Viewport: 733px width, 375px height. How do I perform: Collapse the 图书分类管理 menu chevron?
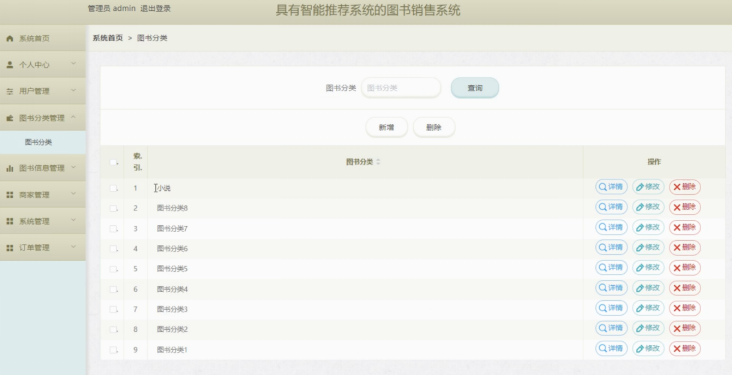pyautogui.click(x=73, y=116)
